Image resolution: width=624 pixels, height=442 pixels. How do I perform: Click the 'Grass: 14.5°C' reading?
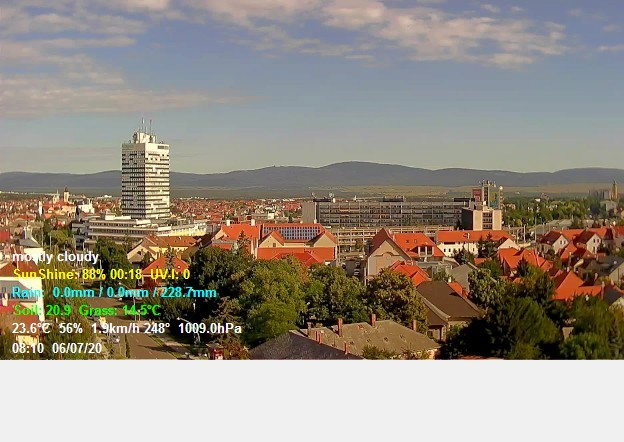coord(120,310)
